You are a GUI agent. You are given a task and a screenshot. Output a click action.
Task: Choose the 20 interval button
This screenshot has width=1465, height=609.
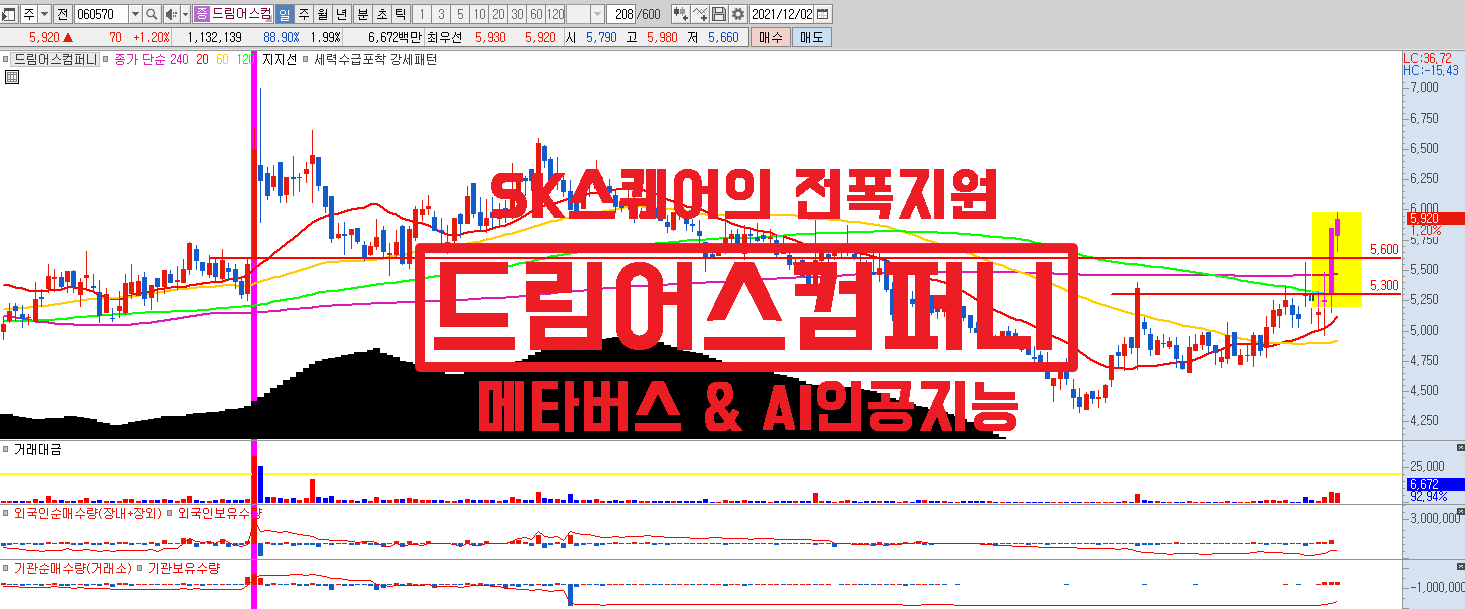tap(498, 14)
